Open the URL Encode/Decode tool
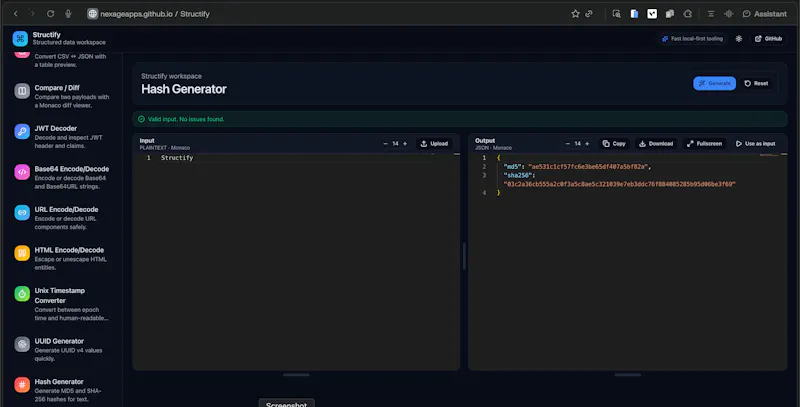The height and width of the screenshot is (407, 800). (62, 218)
